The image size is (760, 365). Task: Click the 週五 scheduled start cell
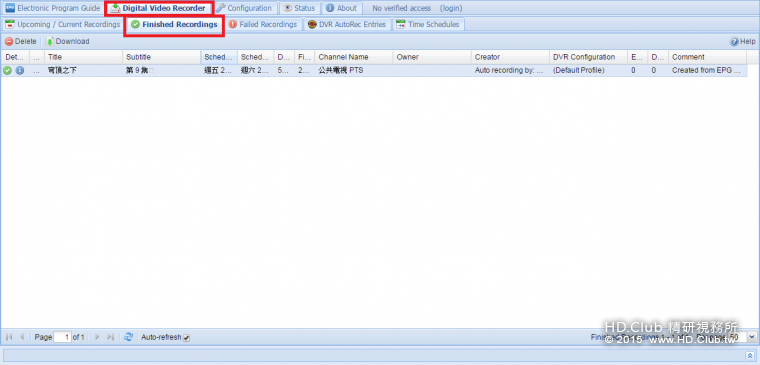(219, 70)
